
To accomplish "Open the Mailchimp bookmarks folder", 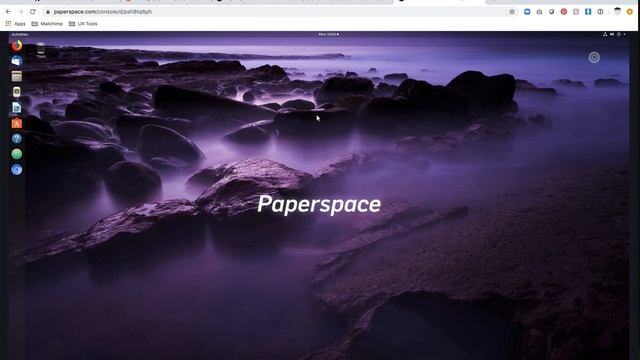I will point(47,24).
